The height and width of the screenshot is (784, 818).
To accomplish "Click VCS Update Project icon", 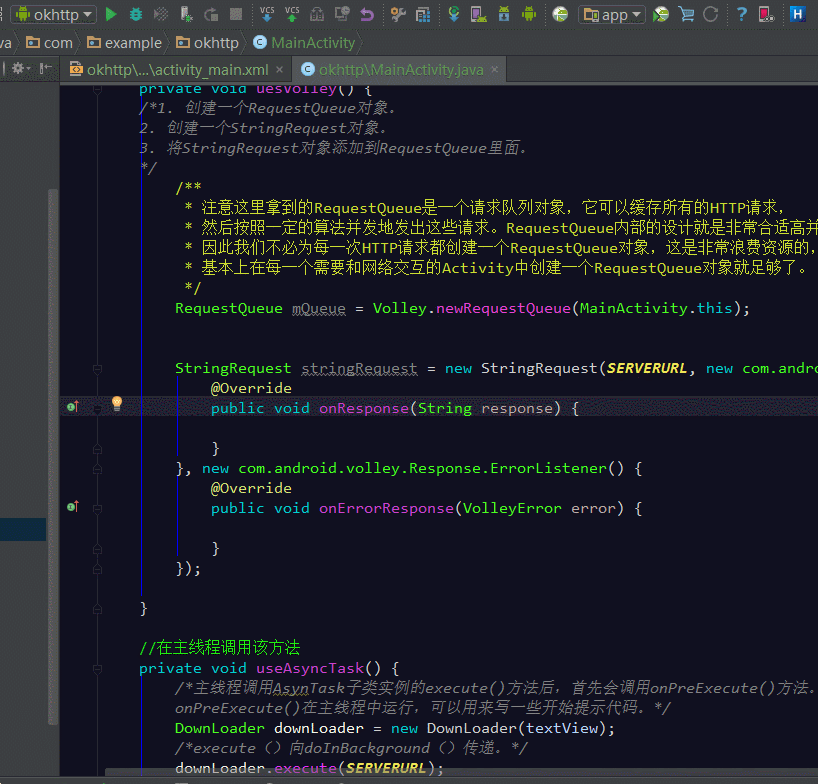I will (267, 14).
